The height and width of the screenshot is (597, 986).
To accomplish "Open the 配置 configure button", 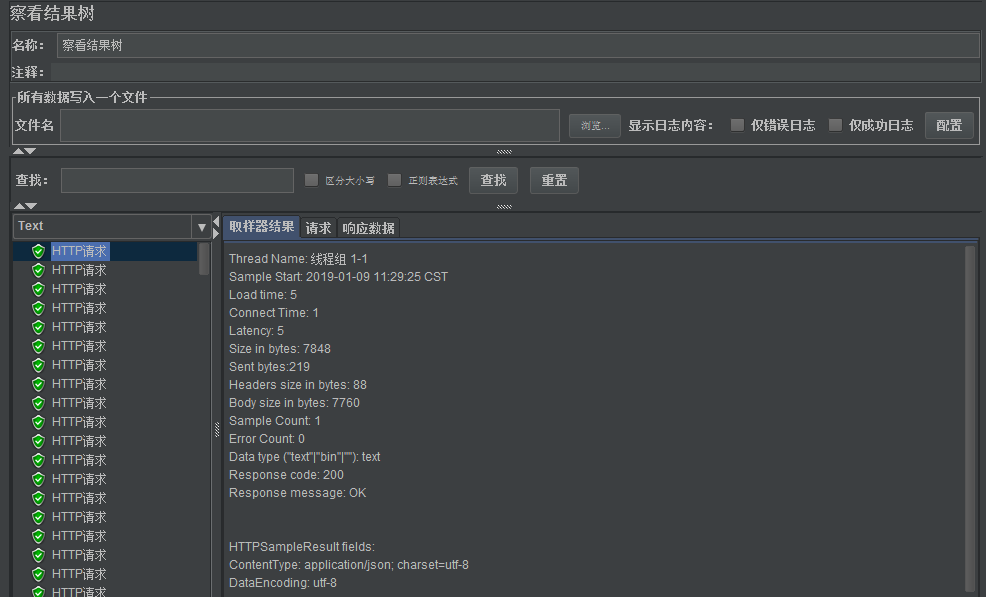I will coord(950,125).
